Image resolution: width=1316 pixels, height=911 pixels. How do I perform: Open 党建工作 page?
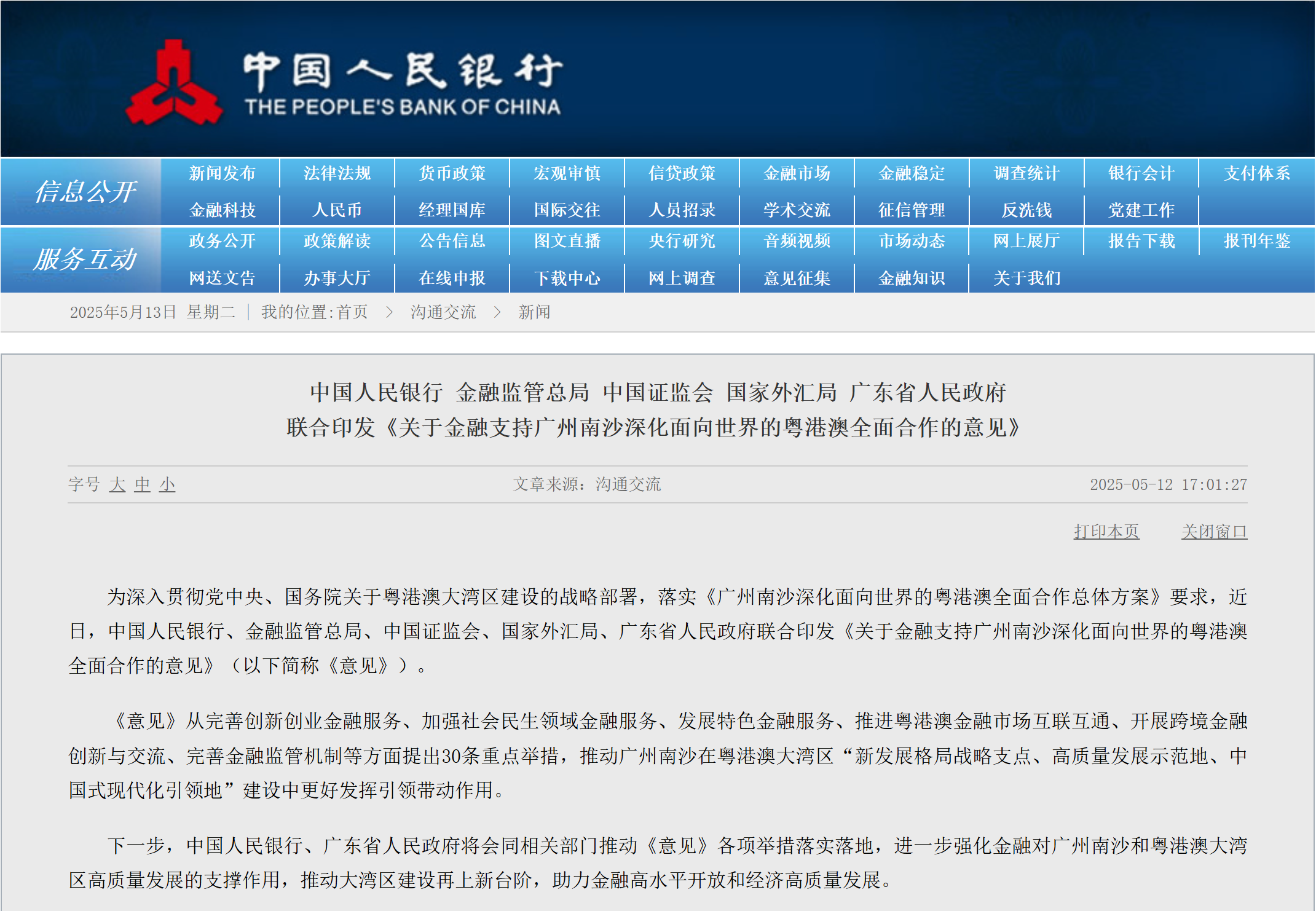click(x=1141, y=210)
